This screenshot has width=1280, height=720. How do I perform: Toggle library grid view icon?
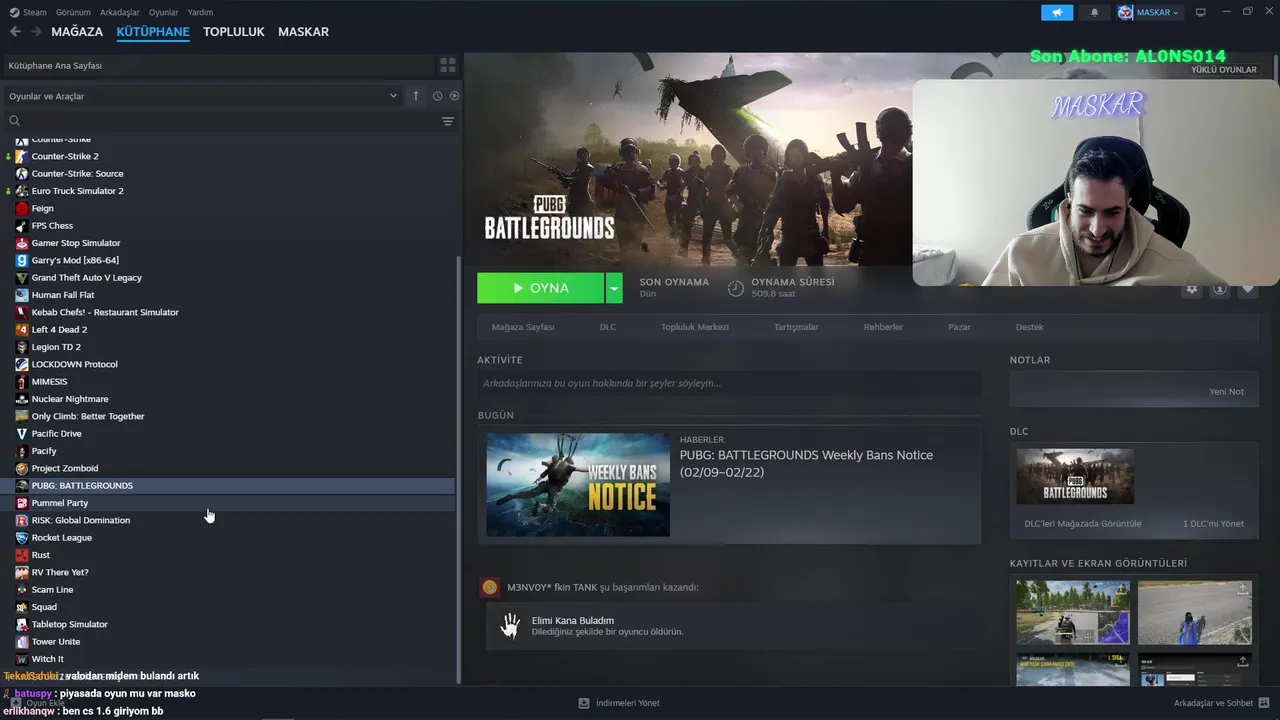click(448, 65)
